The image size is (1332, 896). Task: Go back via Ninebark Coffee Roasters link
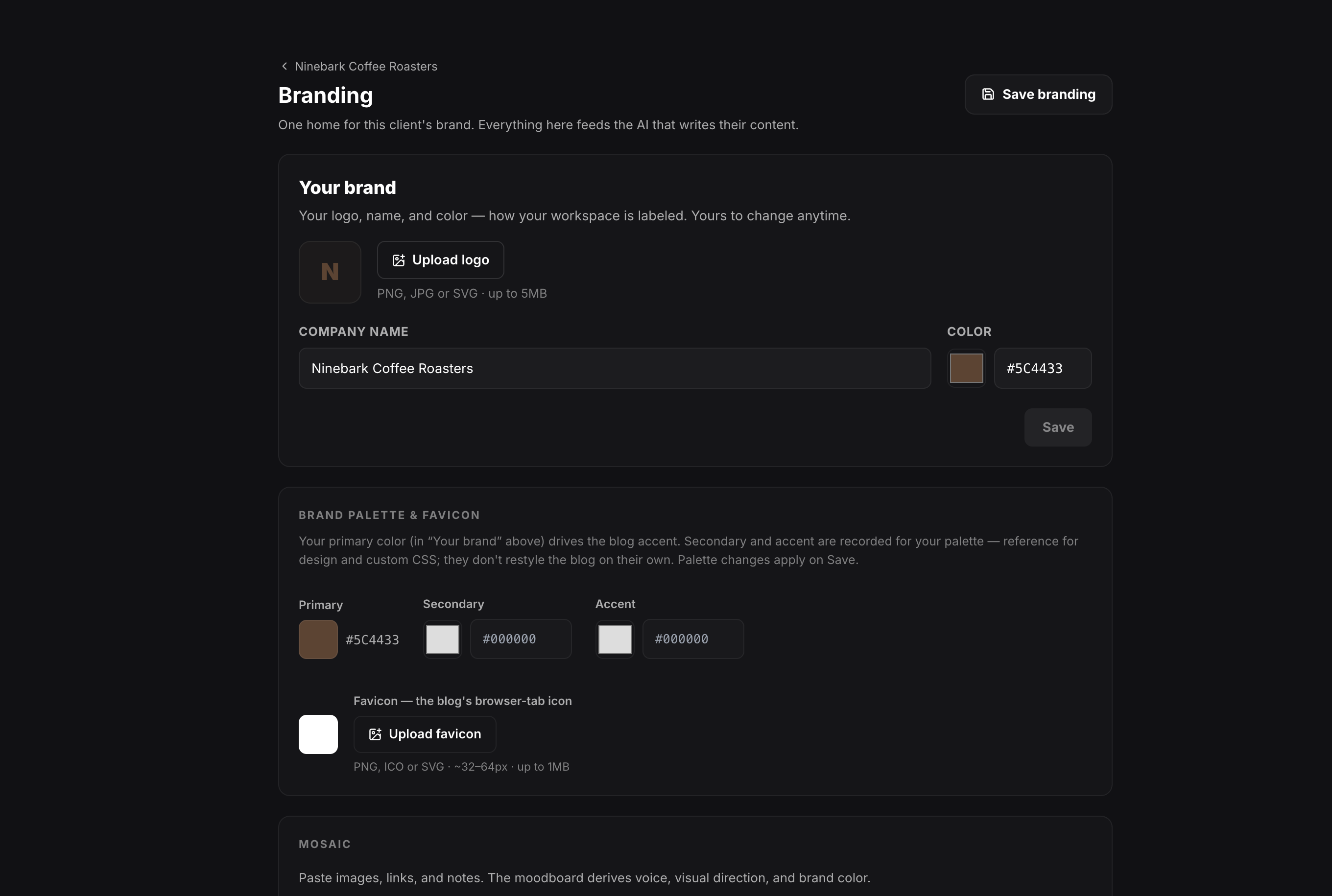point(366,66)
